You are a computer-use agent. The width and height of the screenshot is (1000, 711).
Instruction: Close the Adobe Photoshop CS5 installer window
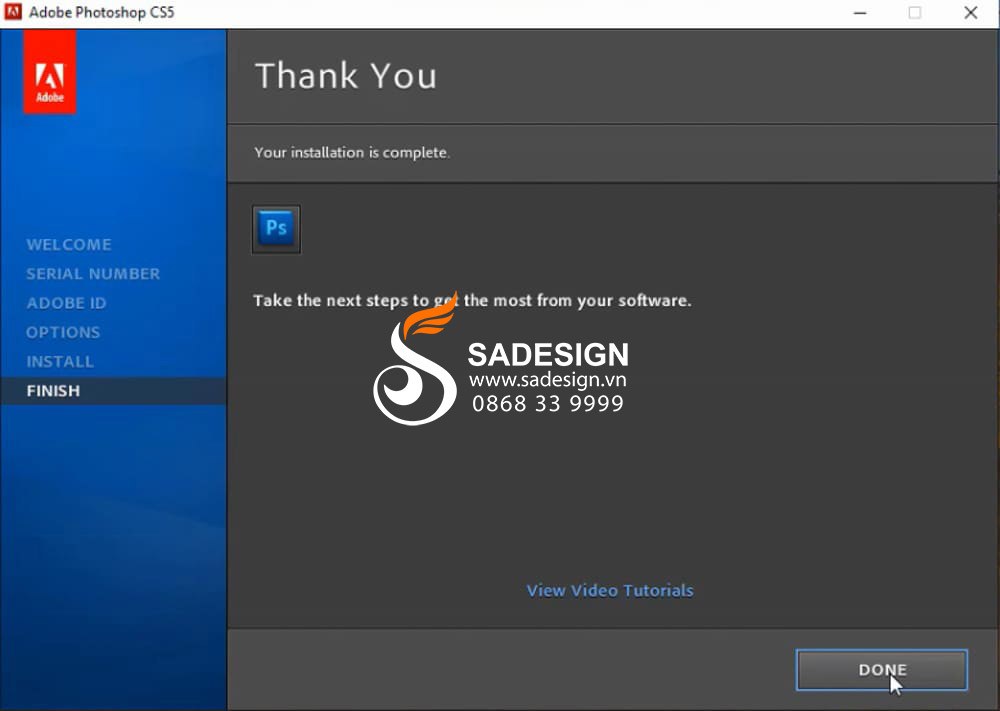click(x=971, y=13)
